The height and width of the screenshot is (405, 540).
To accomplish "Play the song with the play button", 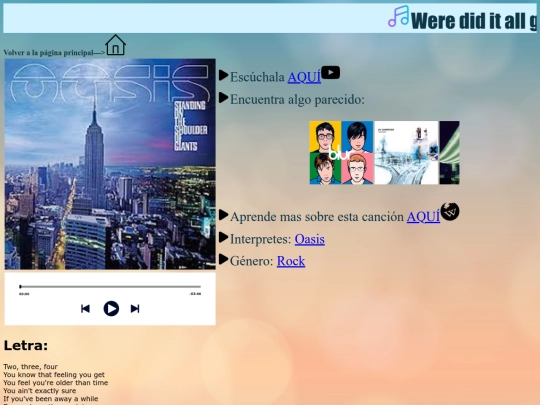I will [x=111, y=309].
